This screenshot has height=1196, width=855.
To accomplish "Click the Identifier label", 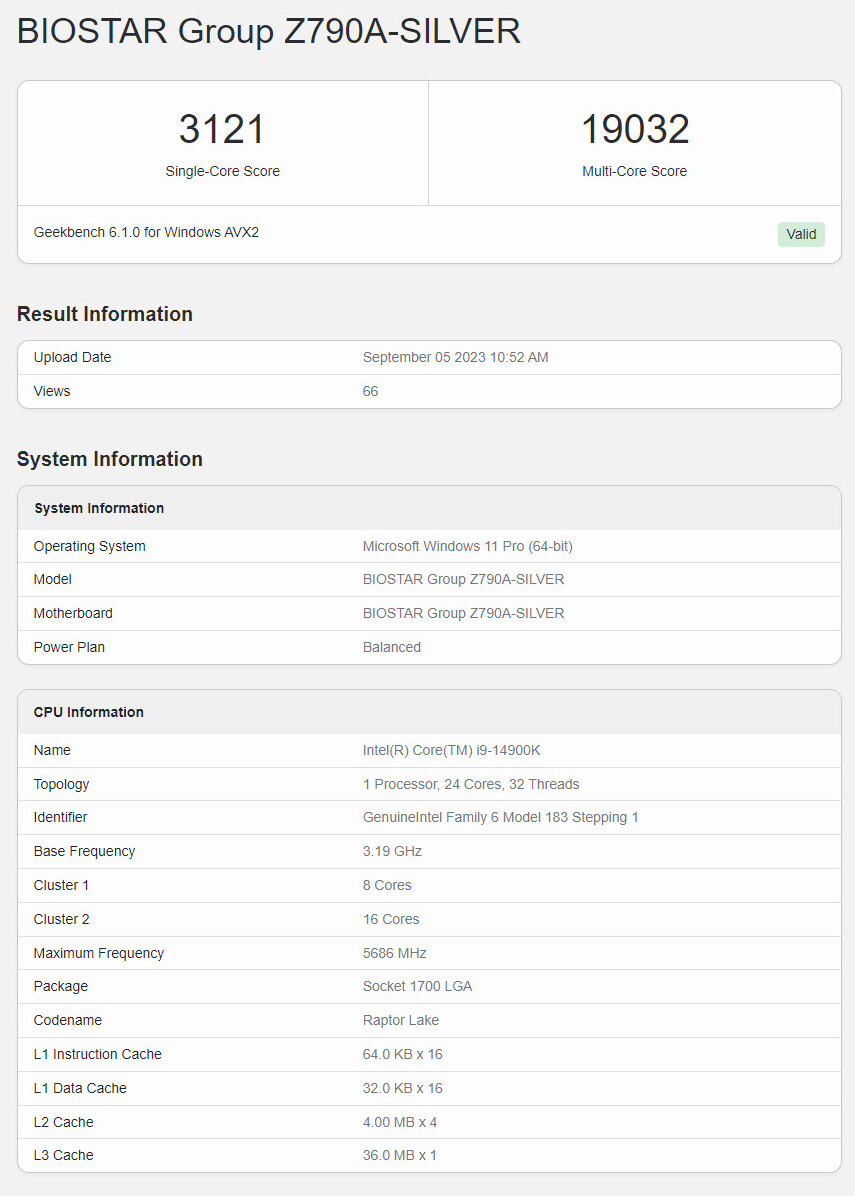I will pos(60,818).
